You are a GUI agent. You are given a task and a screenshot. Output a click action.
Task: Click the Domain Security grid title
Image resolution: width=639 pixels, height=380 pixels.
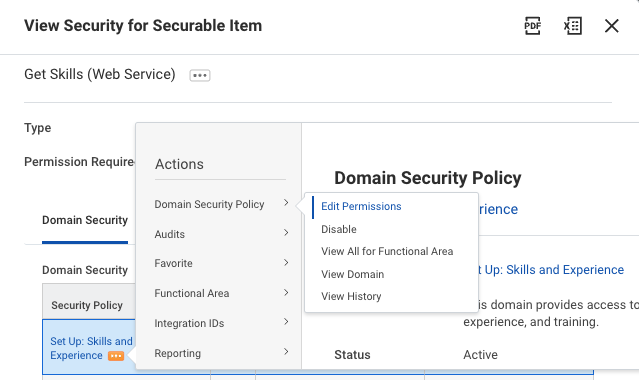[x=85, y=270]
